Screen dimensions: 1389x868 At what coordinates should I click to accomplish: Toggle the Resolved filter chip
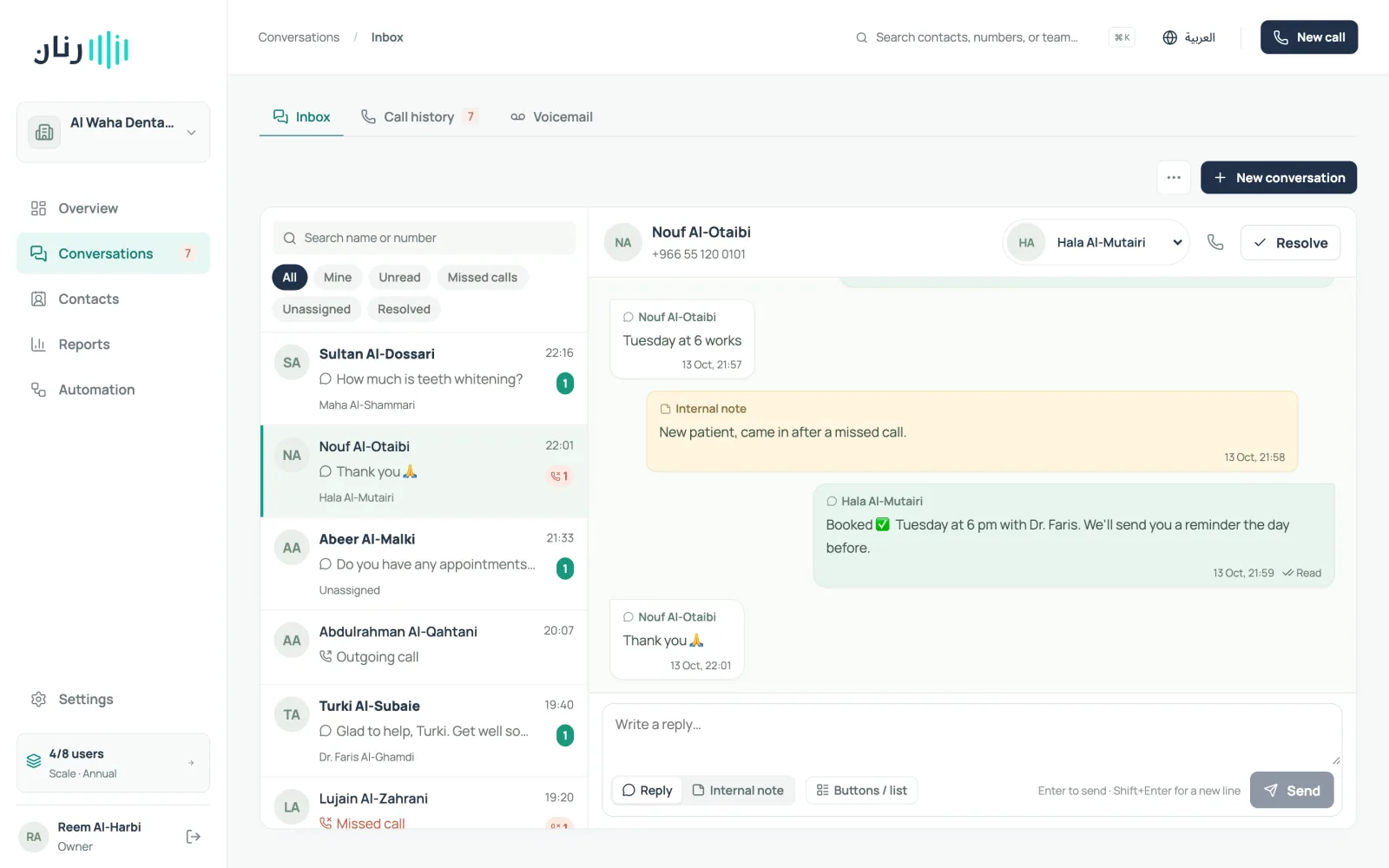click(x=404, y=309)
